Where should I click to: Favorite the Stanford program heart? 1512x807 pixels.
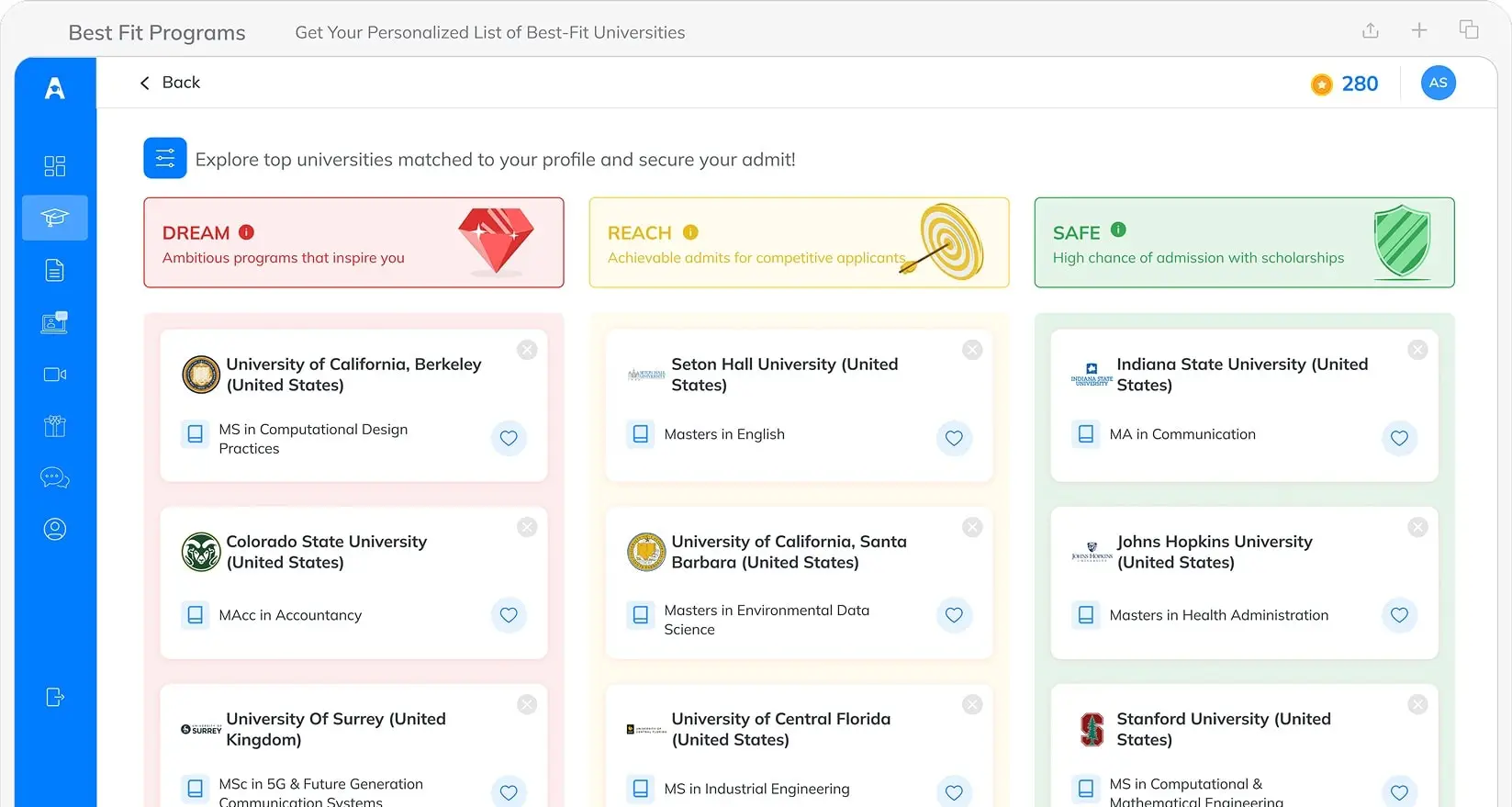(1399, 790)
